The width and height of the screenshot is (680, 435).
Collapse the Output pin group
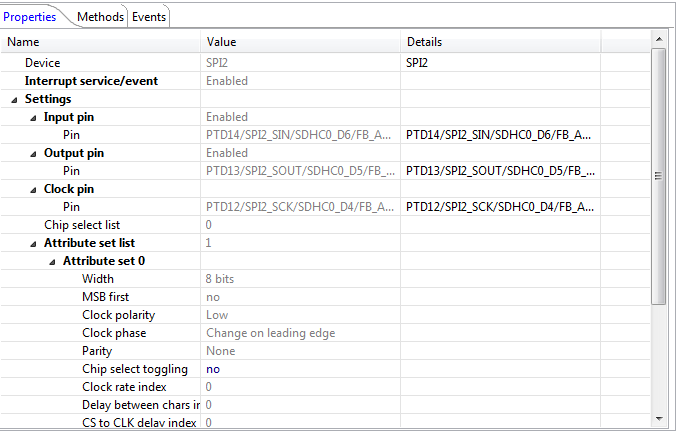coord(34,154)
